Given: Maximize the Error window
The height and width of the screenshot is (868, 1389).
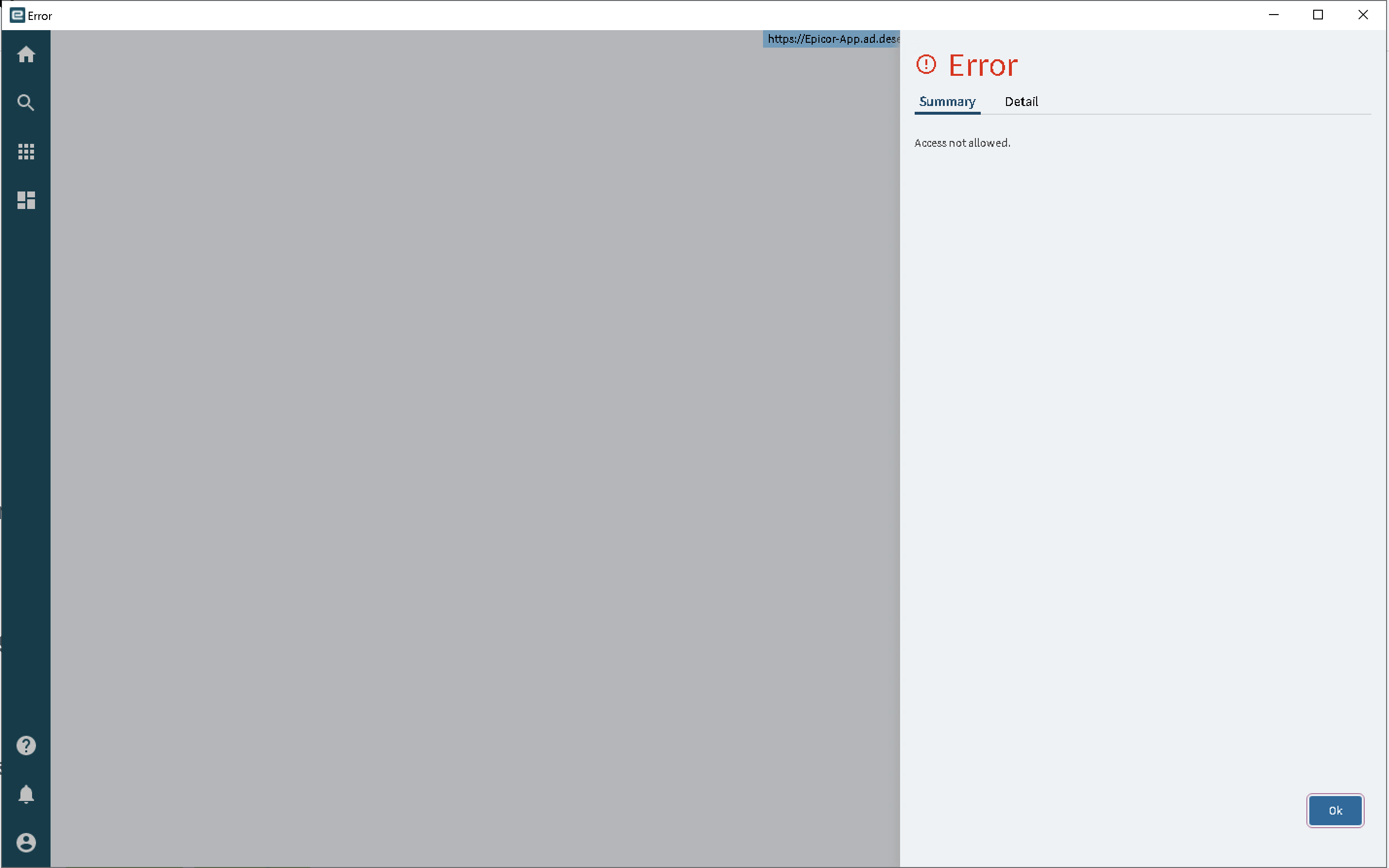Looking at the screenshot, I should coord(1318,15).
